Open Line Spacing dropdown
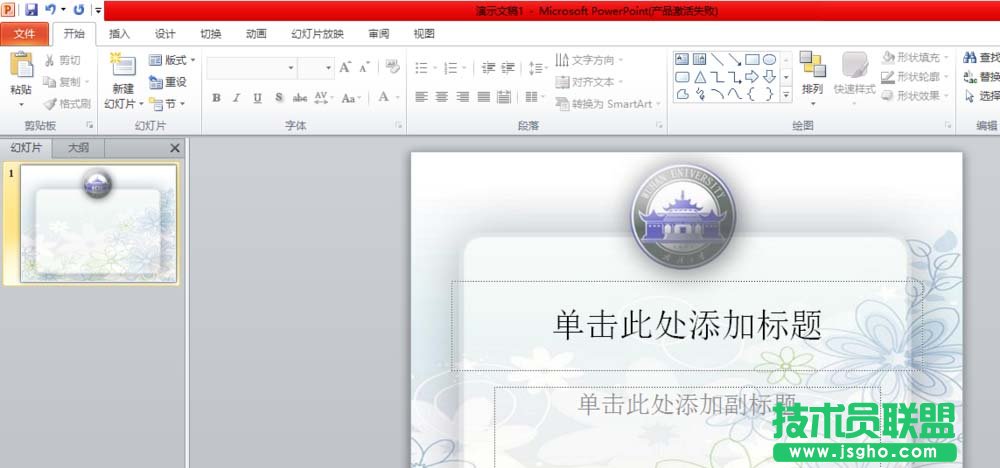The image size is (1000, 468). pyautogui.click(x=538, y=68)
